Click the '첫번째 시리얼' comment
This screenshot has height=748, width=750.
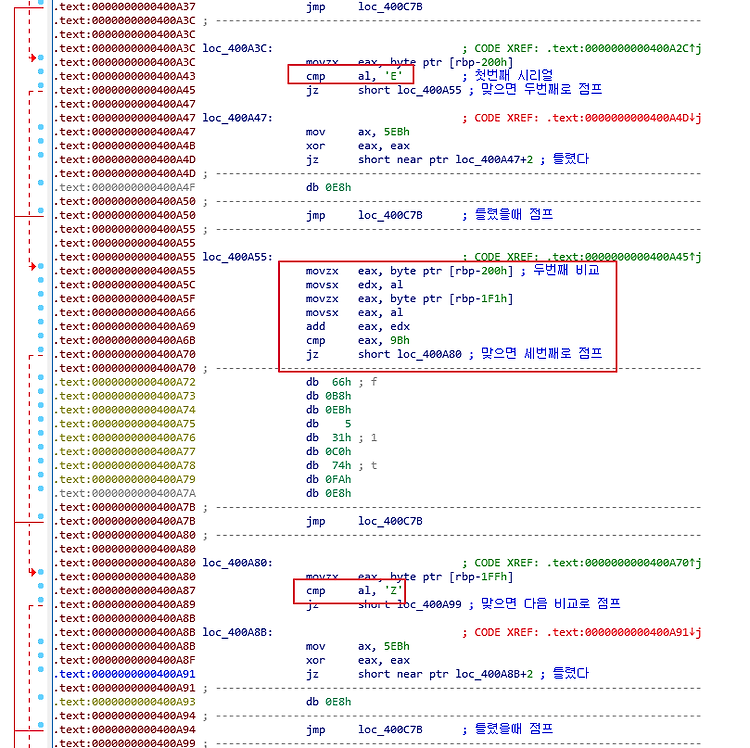[x=513, y=76]
